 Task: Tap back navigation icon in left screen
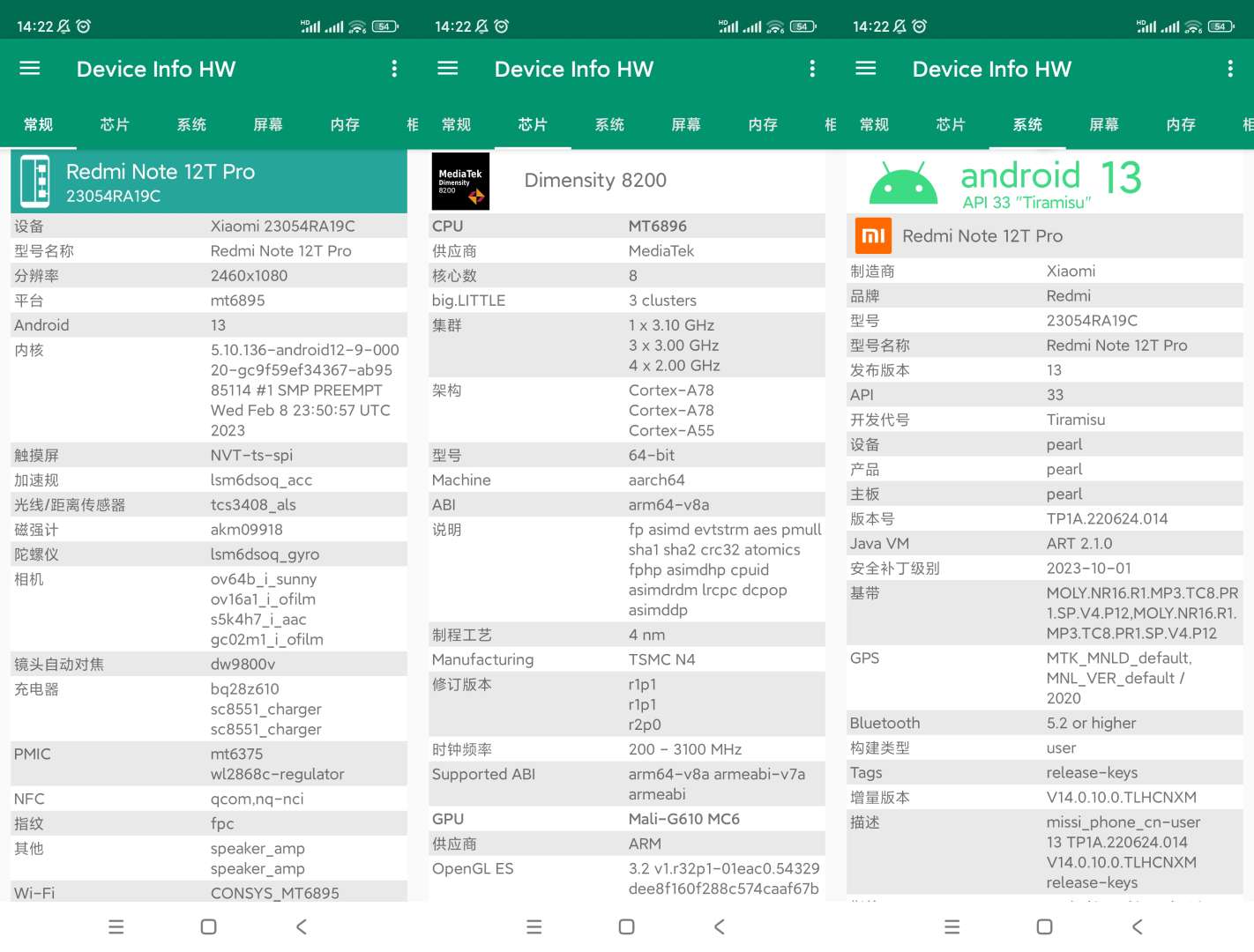[302, 926]
